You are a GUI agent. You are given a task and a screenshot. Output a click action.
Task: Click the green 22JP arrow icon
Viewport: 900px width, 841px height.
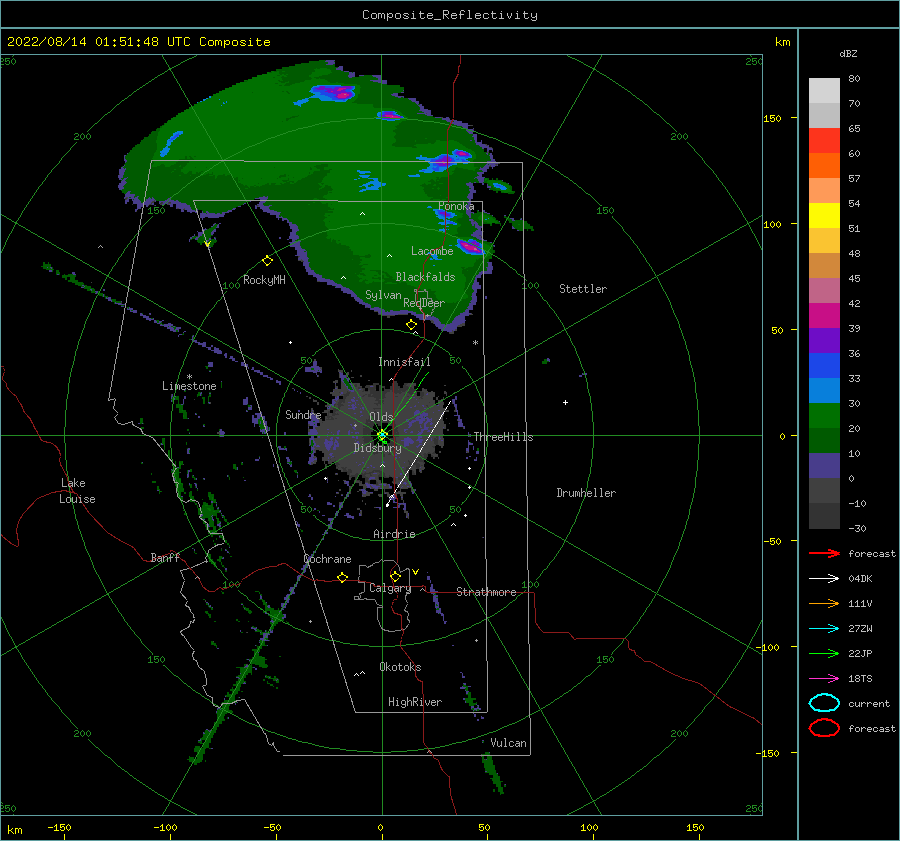(824, 653)
